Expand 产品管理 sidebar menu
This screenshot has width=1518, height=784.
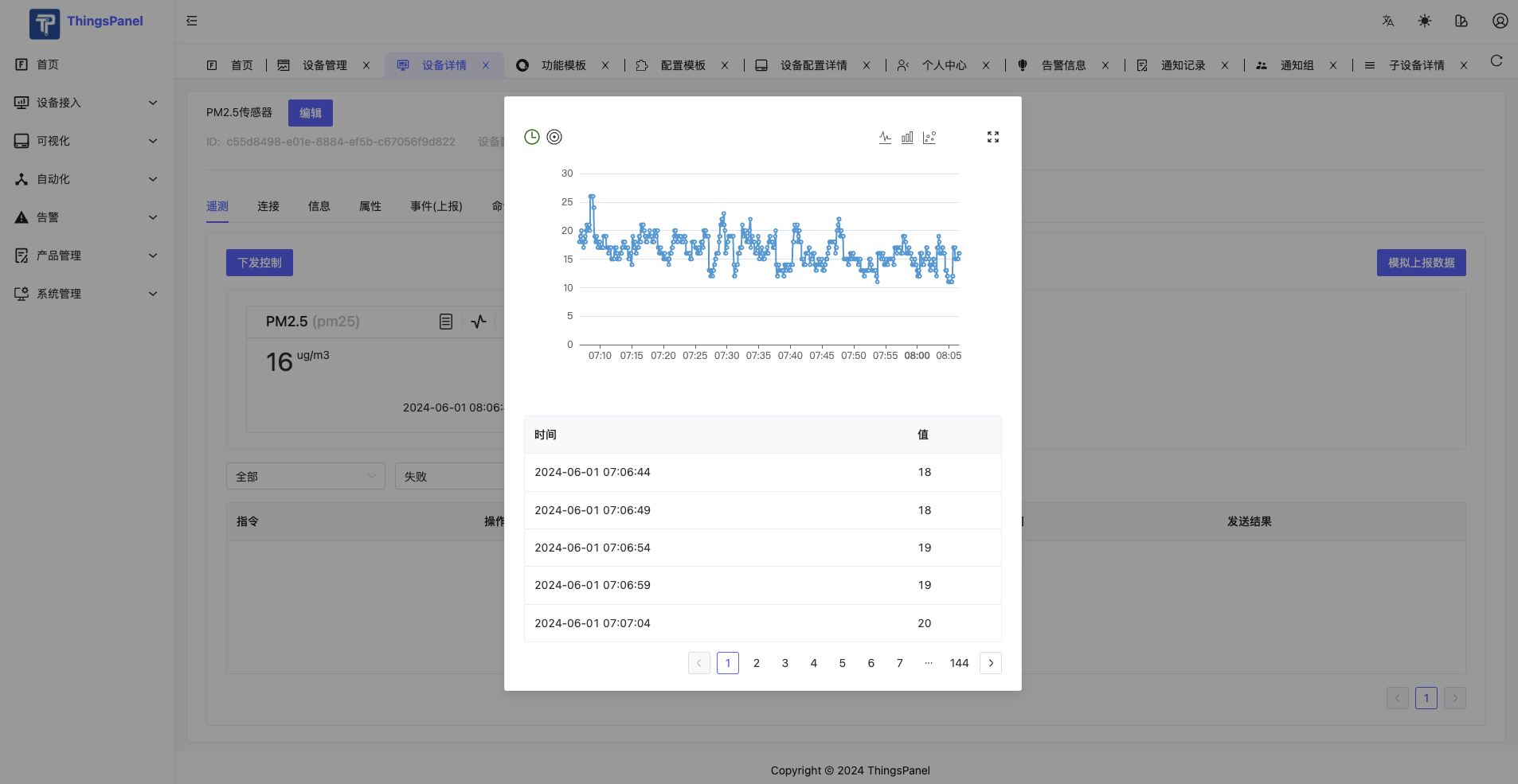[x=87, y=255]
